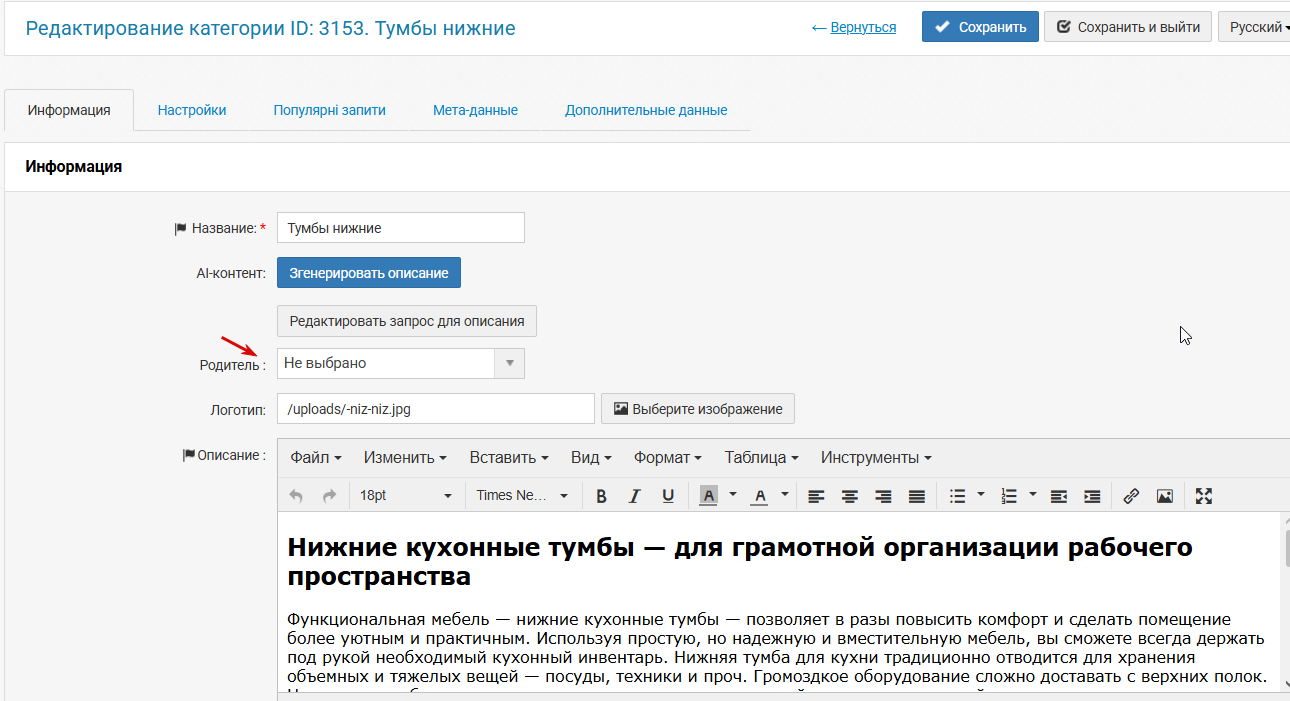1290x701 pixels.
Task: Switch to the Информация tab
Action: (69, 110)
